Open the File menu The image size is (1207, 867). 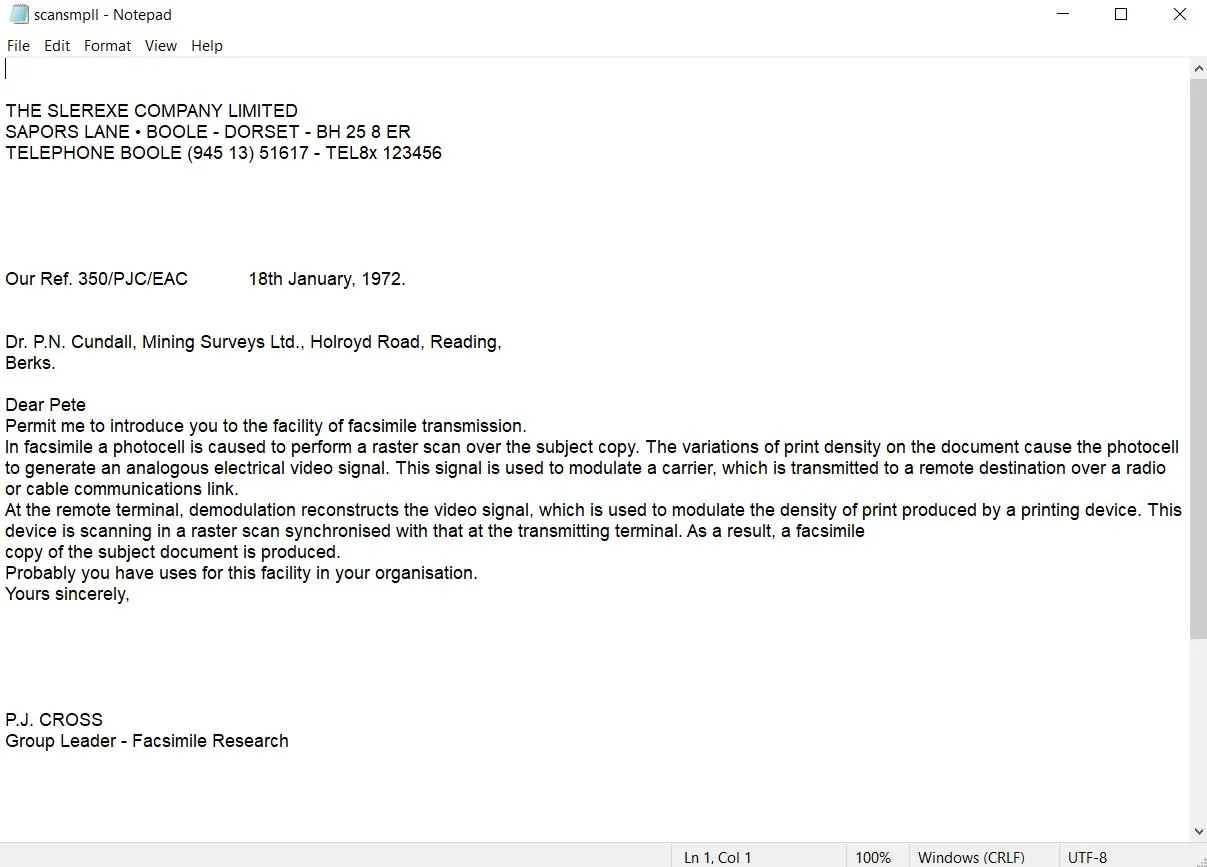[x=18, y=46]
